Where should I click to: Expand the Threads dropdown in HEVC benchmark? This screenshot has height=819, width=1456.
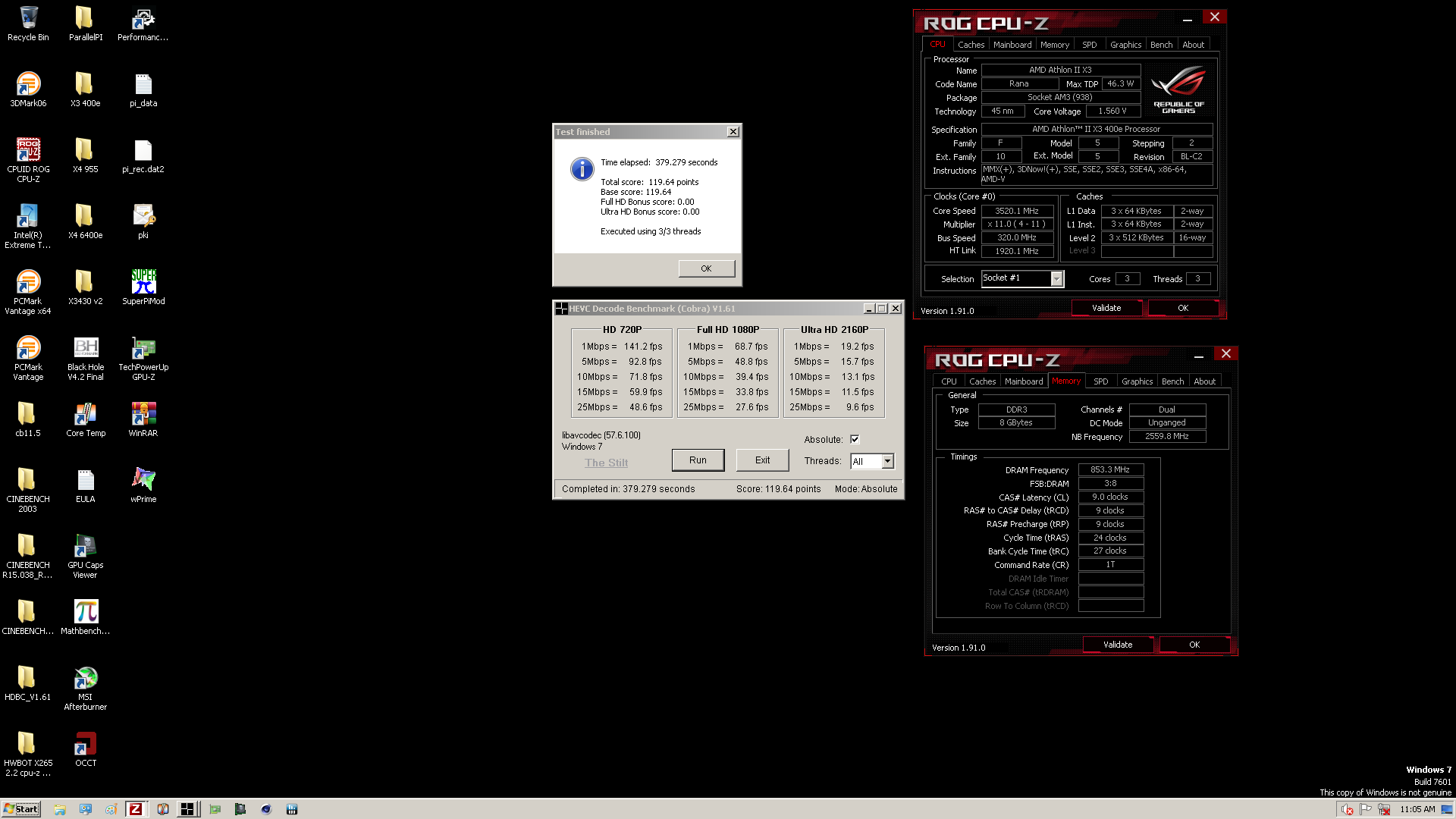tap(887, 461)
